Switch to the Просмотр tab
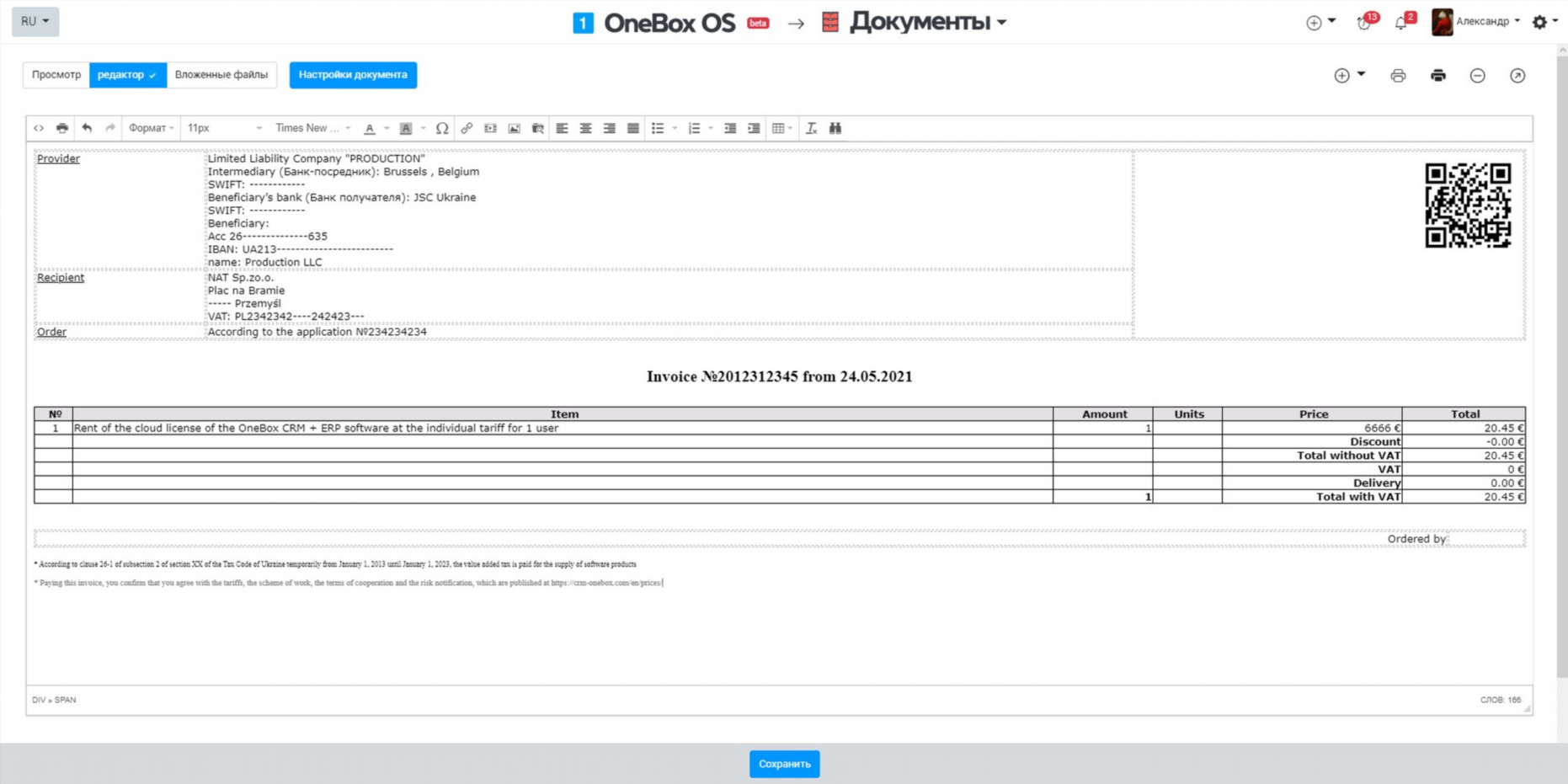The image size is (1568, 784). coord(56,75)
